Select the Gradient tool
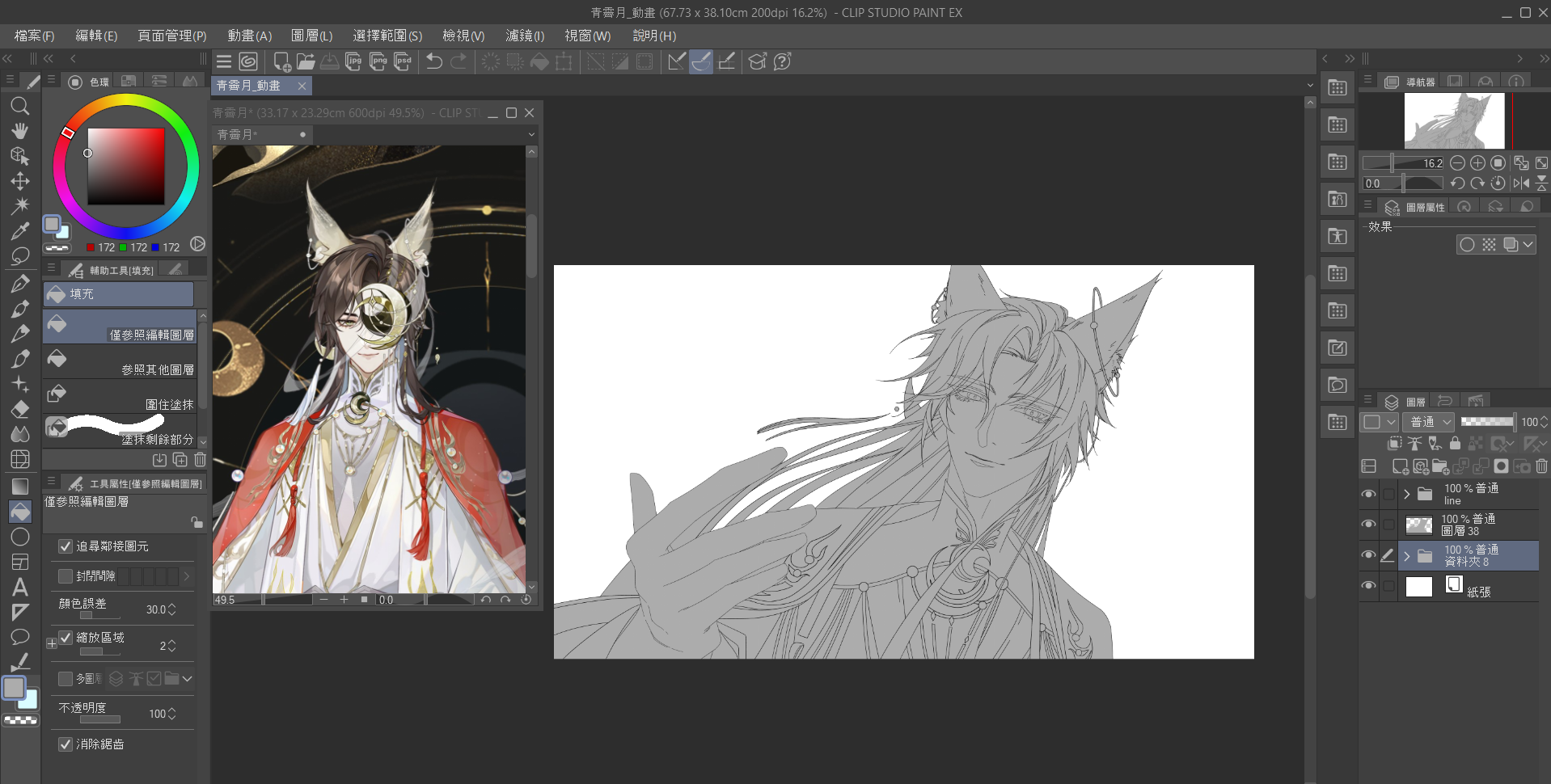Image resolution: width=1551 pixels, height=784 pixels. (20, 486)
